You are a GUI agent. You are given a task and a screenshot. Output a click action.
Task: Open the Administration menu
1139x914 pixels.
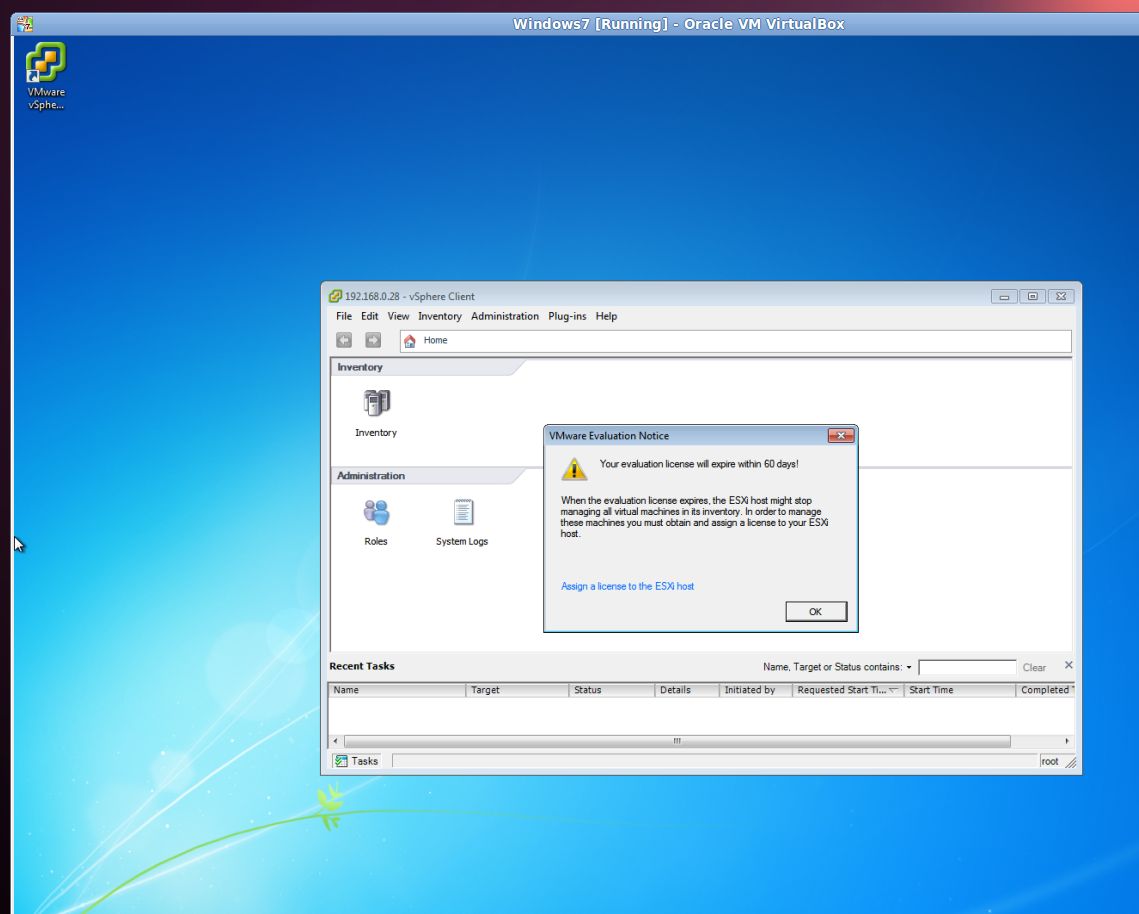coord(505,316)
